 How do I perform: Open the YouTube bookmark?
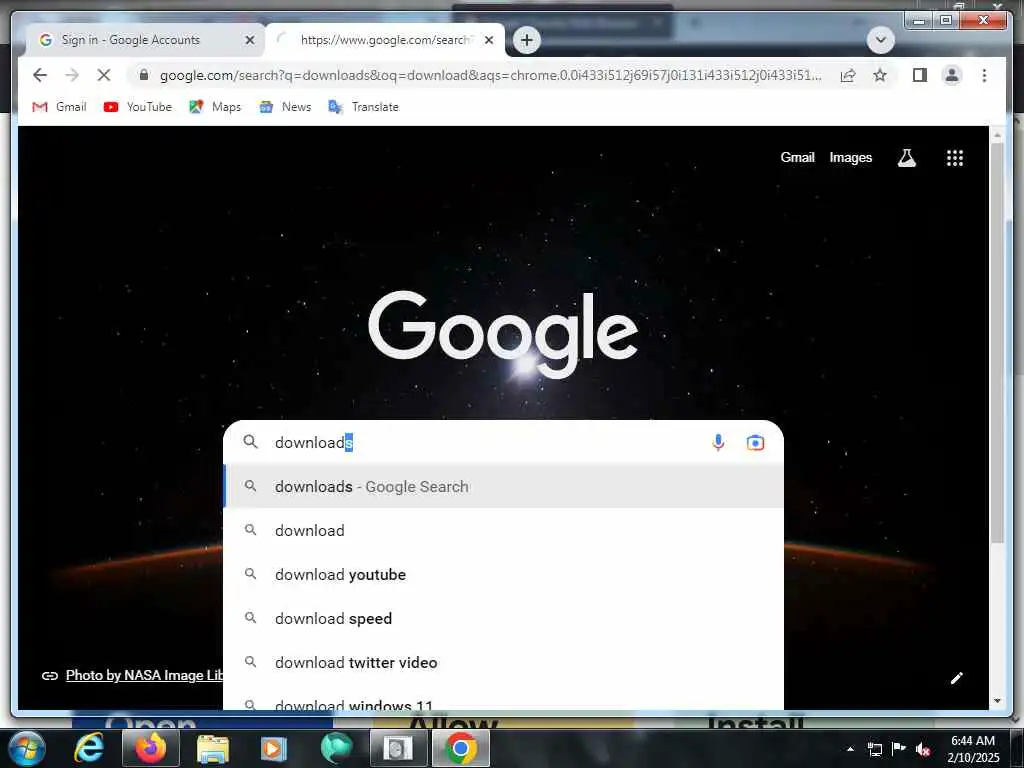(x=138, y=106)
